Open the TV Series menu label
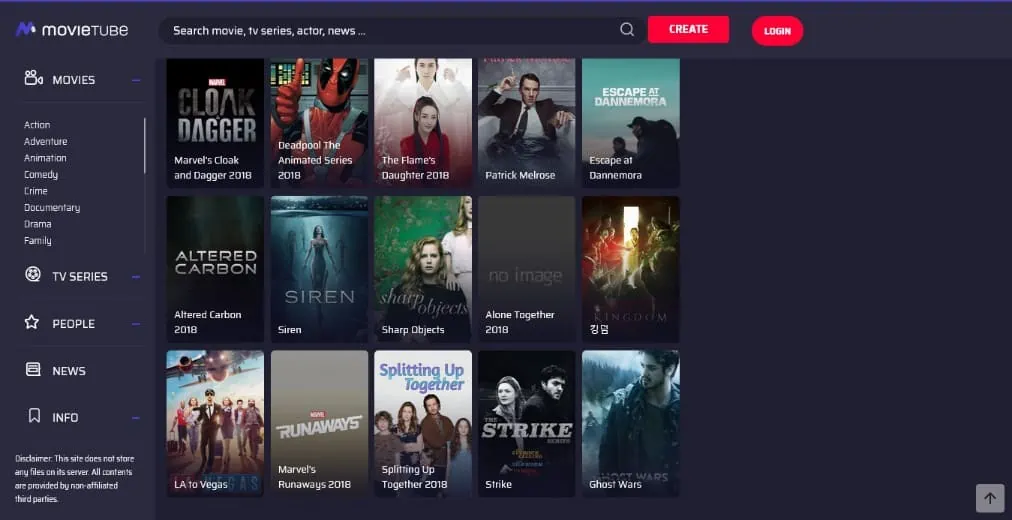Screen dimensions: 1012x520 [x=80, y=277]
